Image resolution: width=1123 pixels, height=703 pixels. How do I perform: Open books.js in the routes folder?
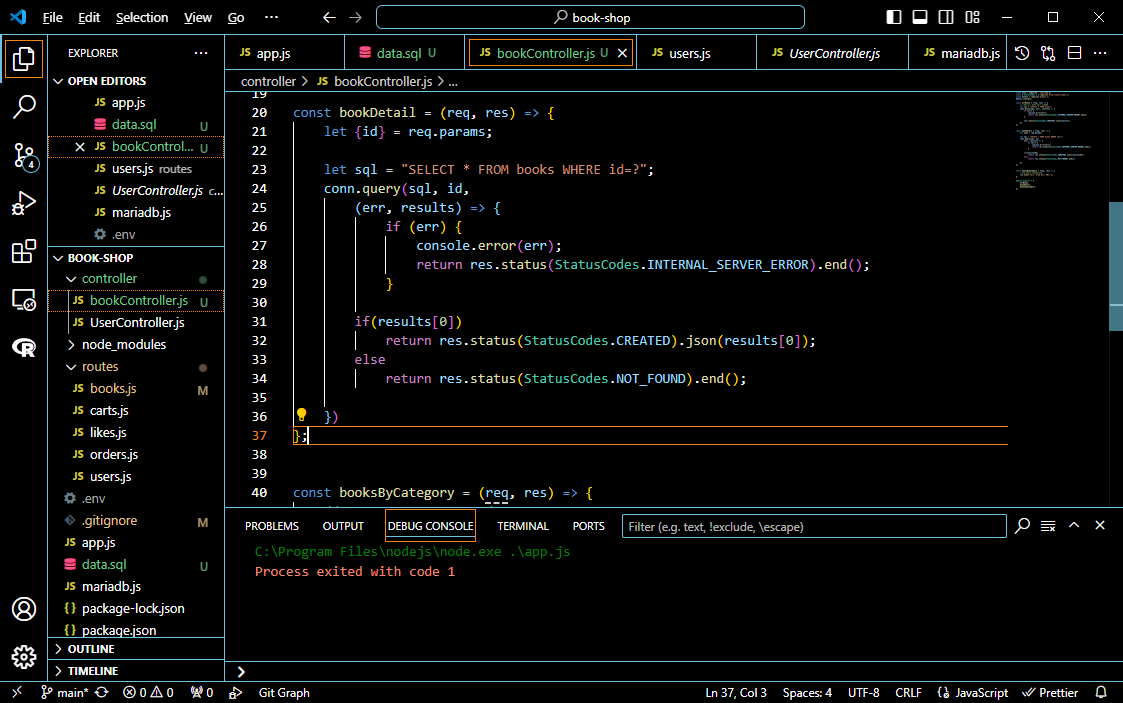click(136, 389)
